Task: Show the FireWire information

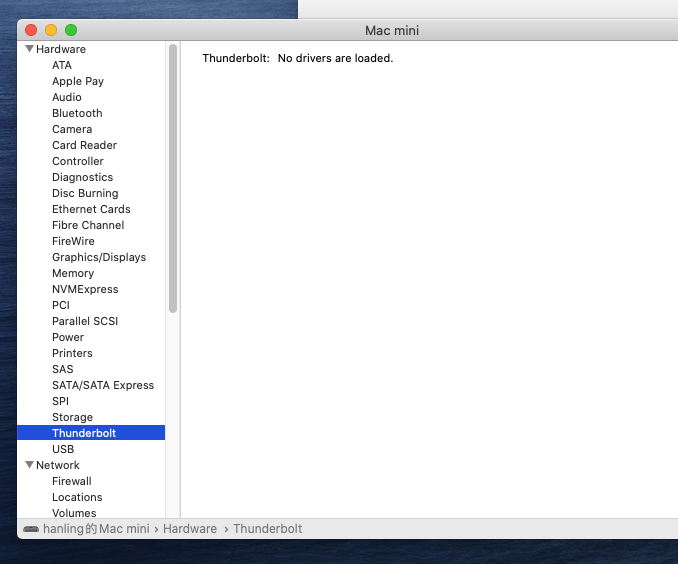Action: [x=73, y=241]
